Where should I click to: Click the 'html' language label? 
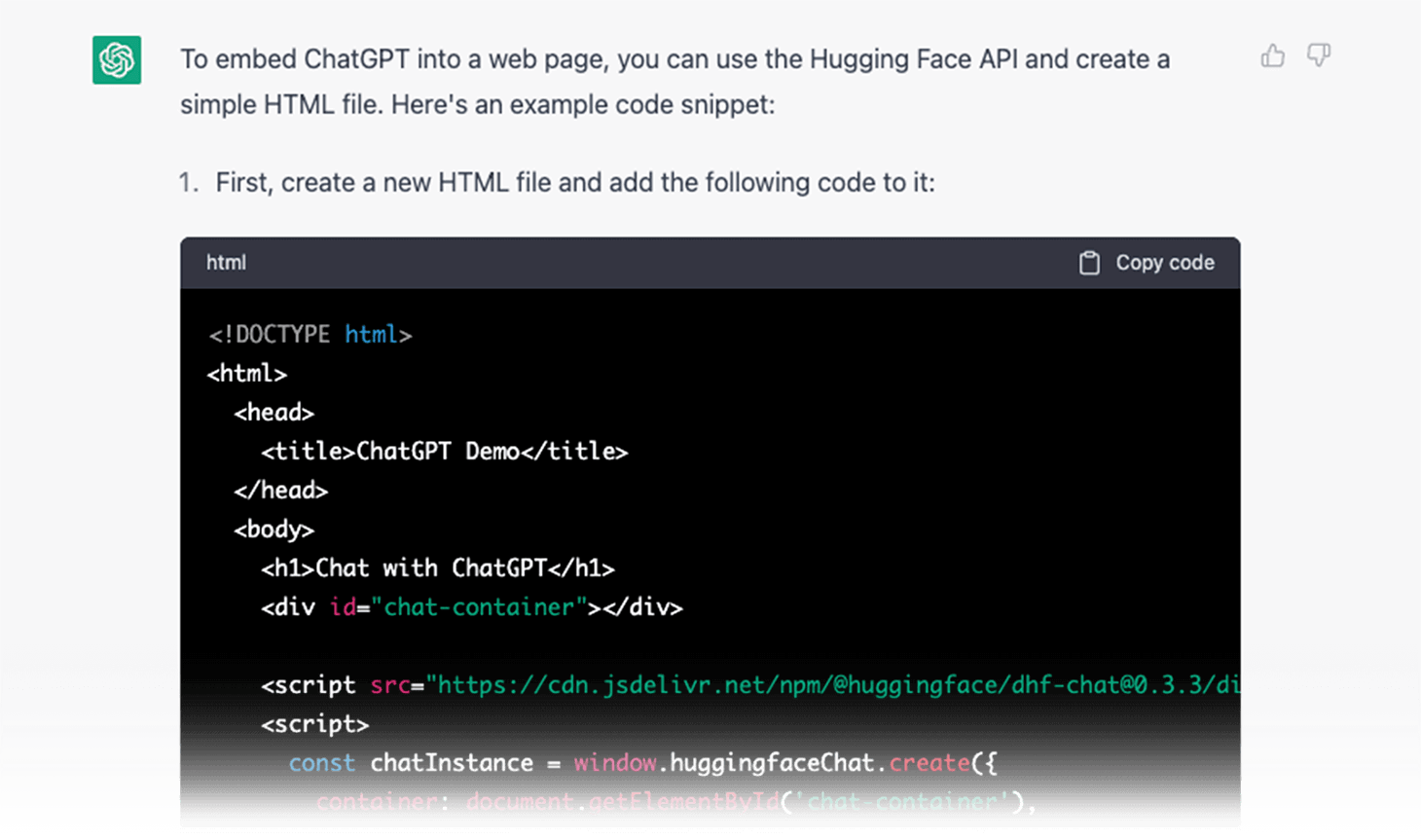(x=226, y=263)
